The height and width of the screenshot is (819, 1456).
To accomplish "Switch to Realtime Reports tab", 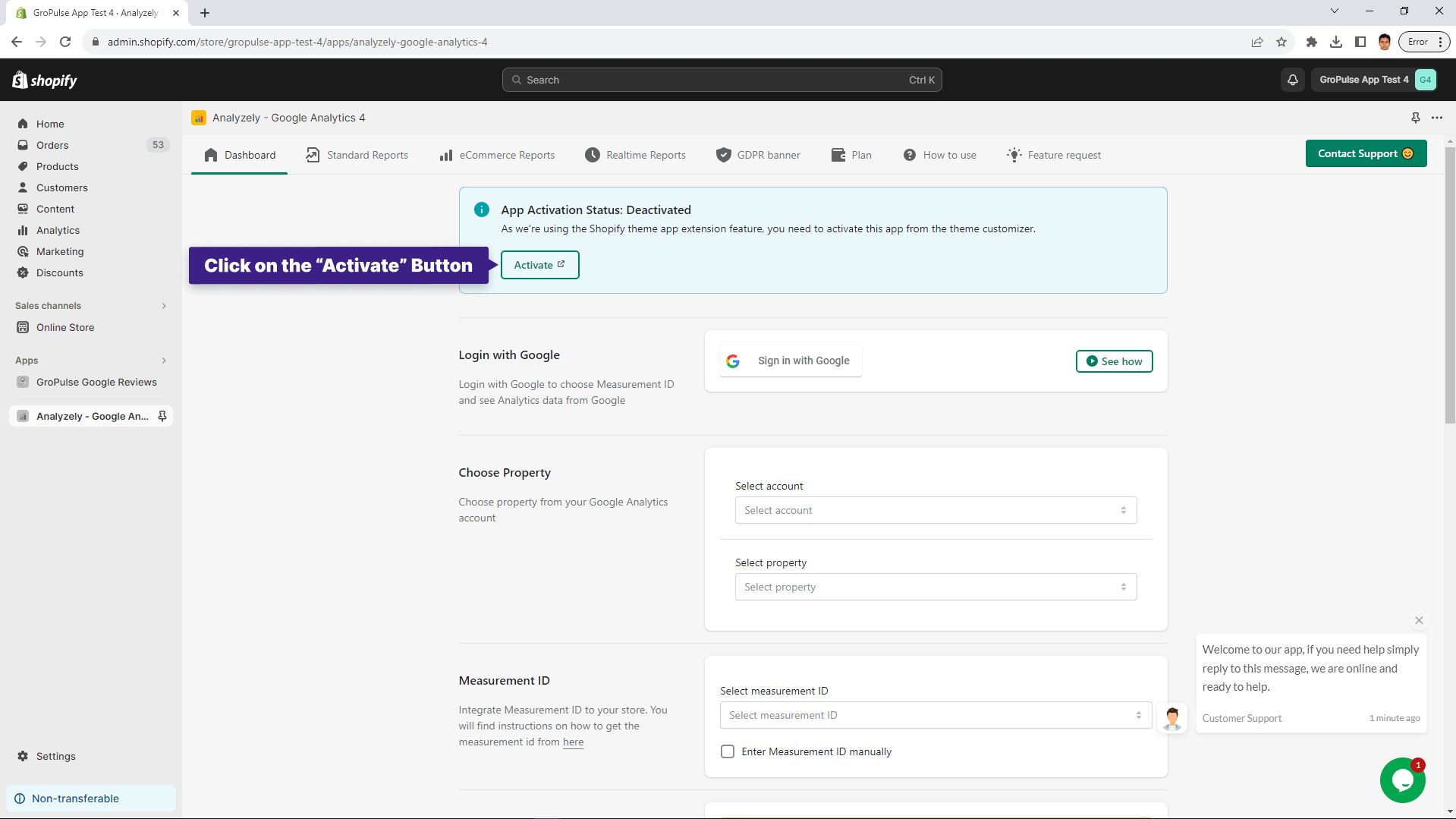I will click(x=636, y=155).
